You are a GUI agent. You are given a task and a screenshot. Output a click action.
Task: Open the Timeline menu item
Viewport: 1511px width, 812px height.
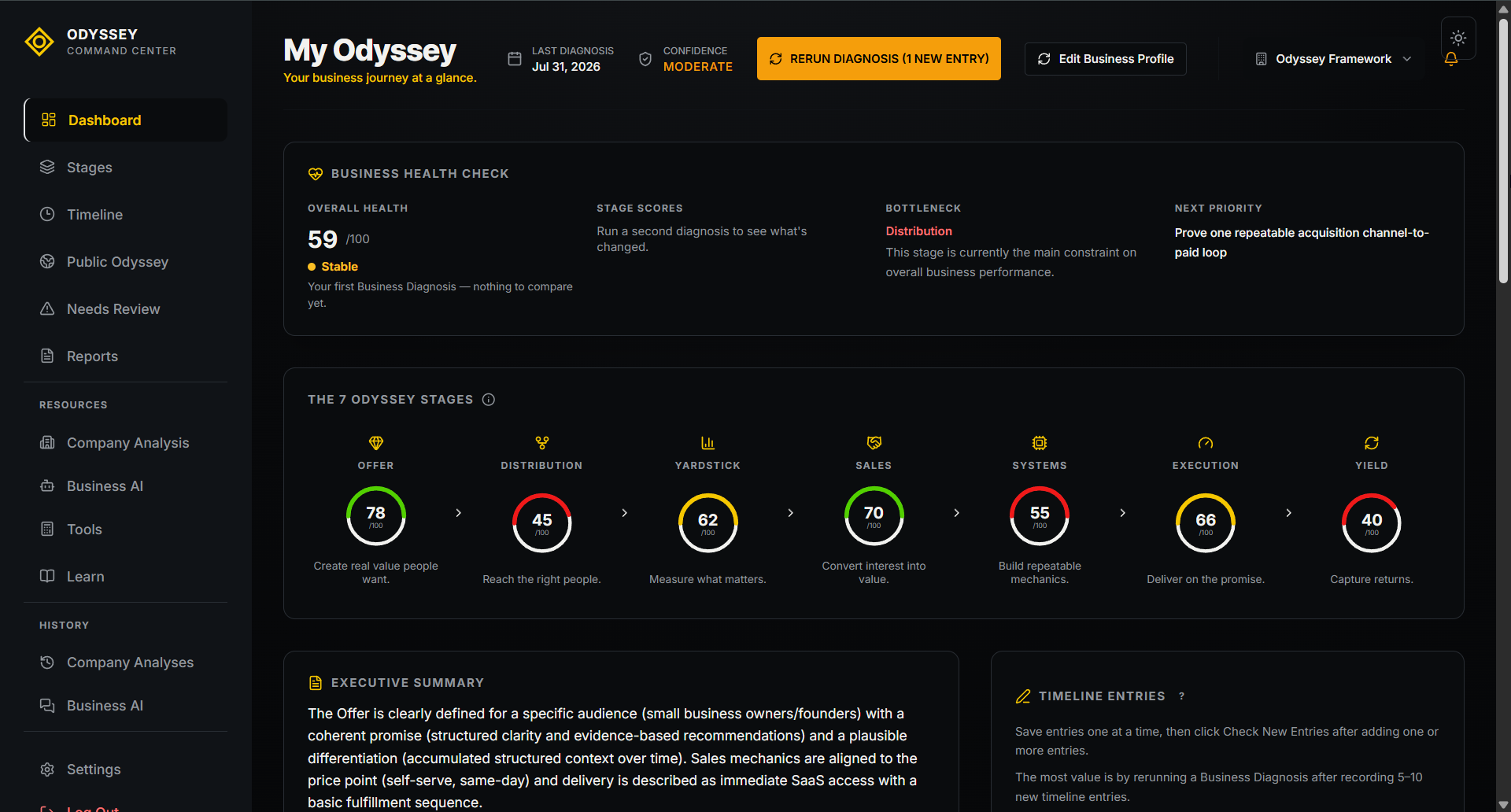coord(126,214)
